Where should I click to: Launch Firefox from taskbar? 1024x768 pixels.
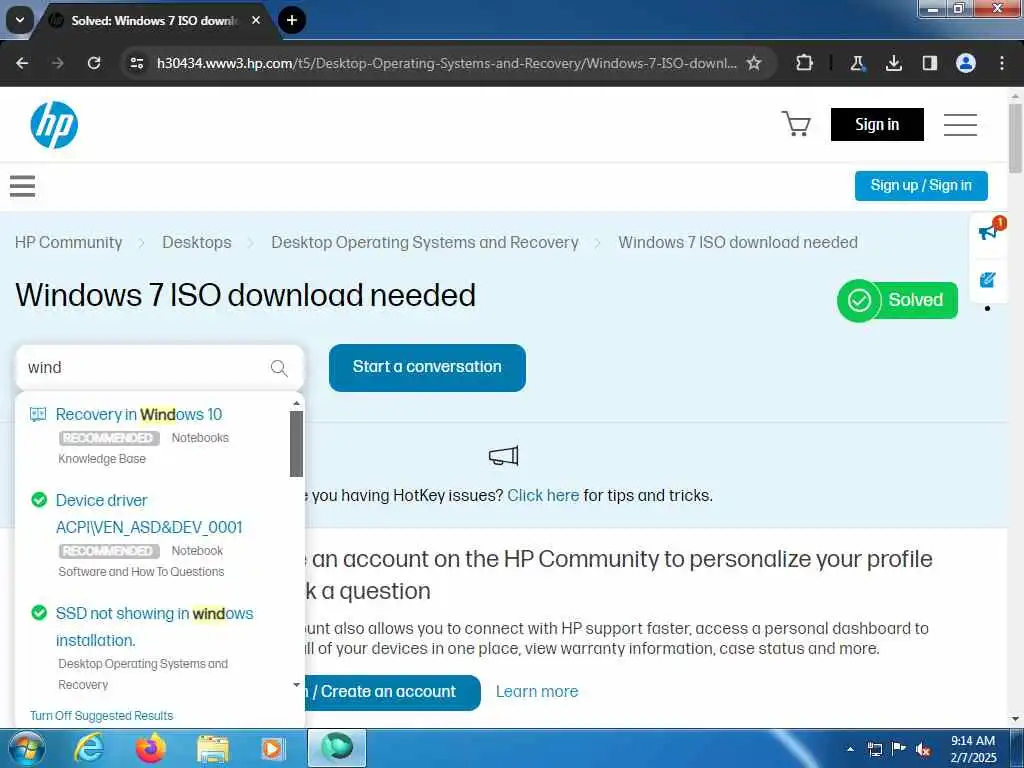(150, 748)
